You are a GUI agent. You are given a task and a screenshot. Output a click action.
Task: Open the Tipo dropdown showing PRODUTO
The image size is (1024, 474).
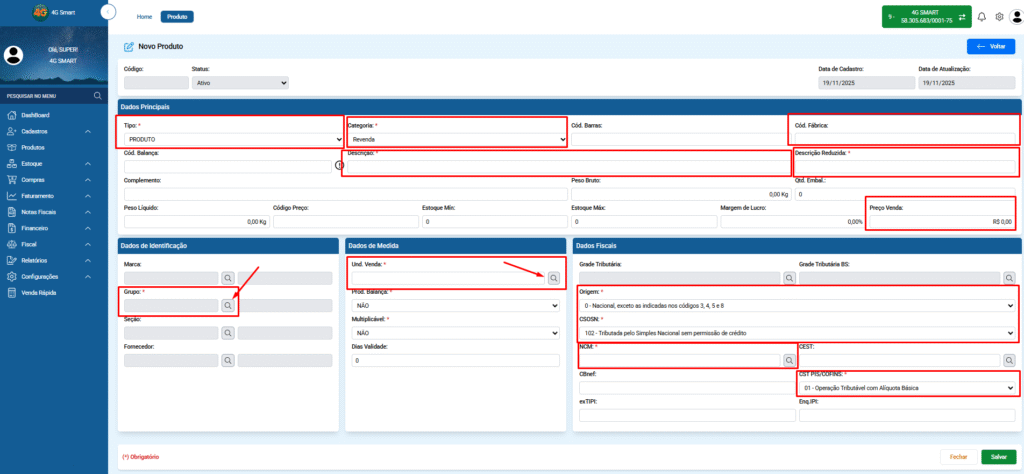click(233, 139)
